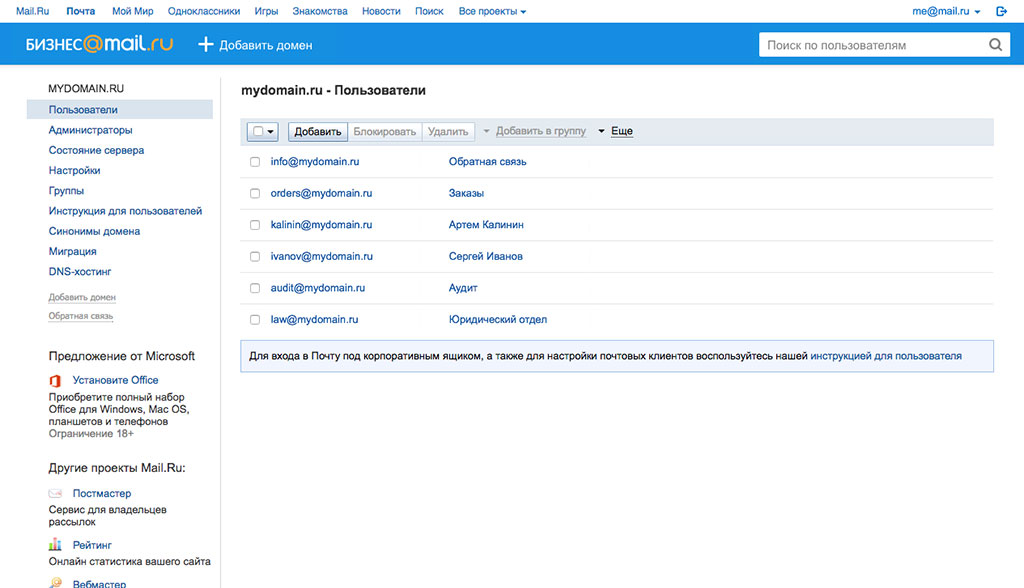
Task: Open Группы in the sidebar
Action: pyautogui.click(x=66, y=191)
